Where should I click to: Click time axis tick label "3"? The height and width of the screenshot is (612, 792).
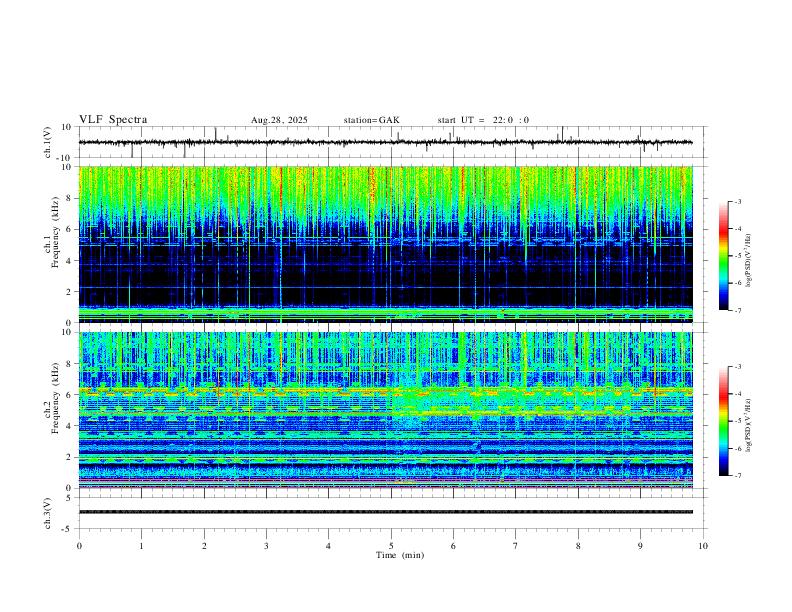coord(266,546)
